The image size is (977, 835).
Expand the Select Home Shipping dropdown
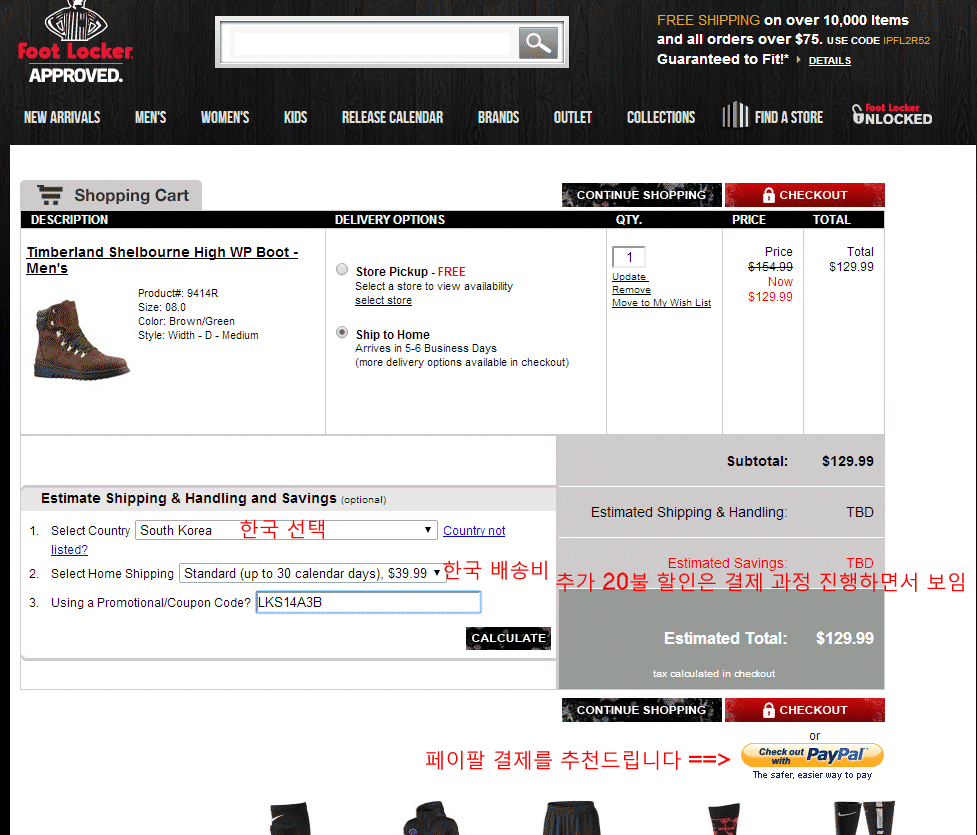312,573
